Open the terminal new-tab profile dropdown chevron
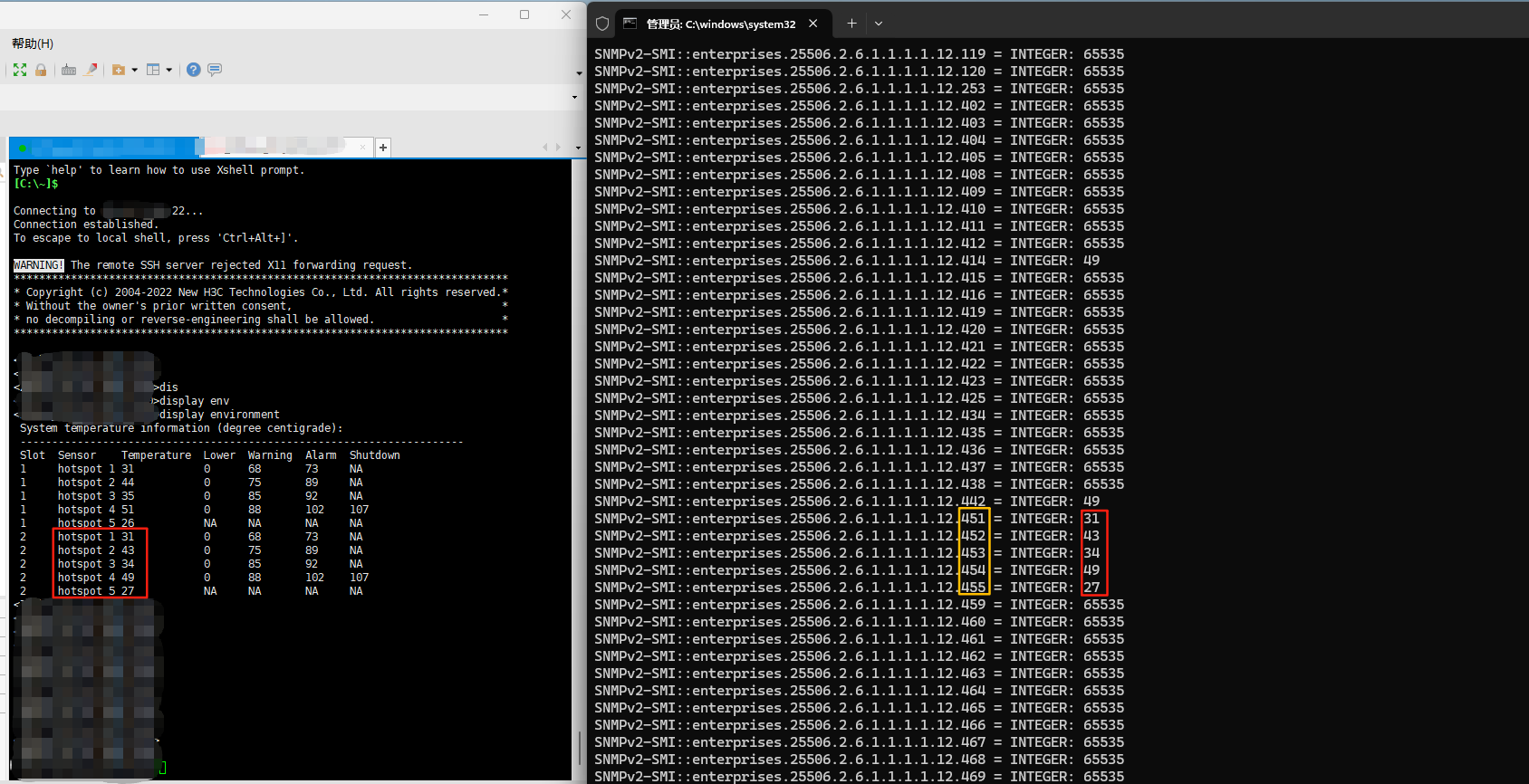The width and height of the screenshot is (1529, 784). (879, 24)
